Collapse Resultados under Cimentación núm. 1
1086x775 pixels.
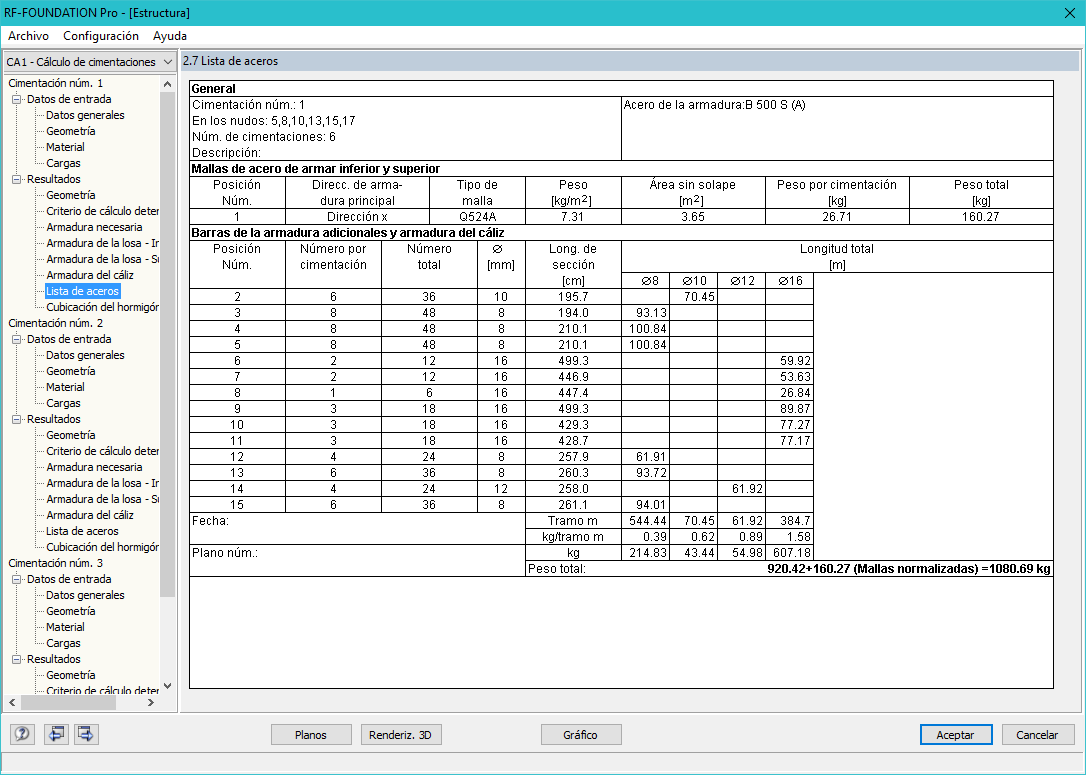pyautogui.click(x=17, y=179)
